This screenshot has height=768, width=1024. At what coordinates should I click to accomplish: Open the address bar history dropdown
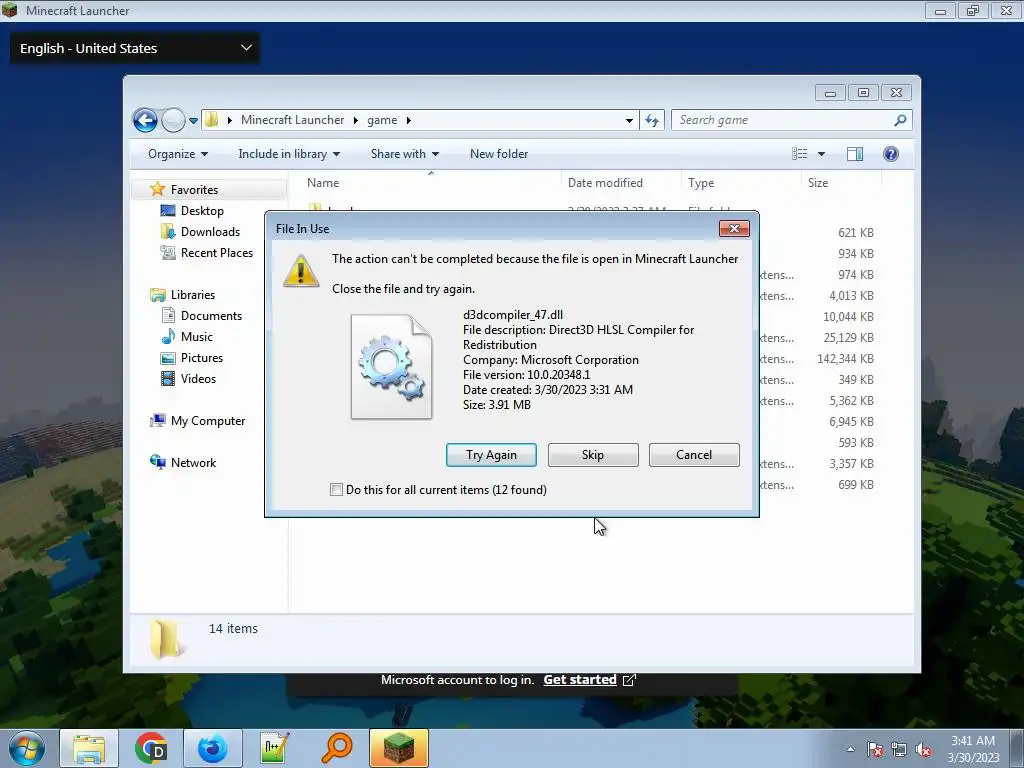click(x=629, y=120)
